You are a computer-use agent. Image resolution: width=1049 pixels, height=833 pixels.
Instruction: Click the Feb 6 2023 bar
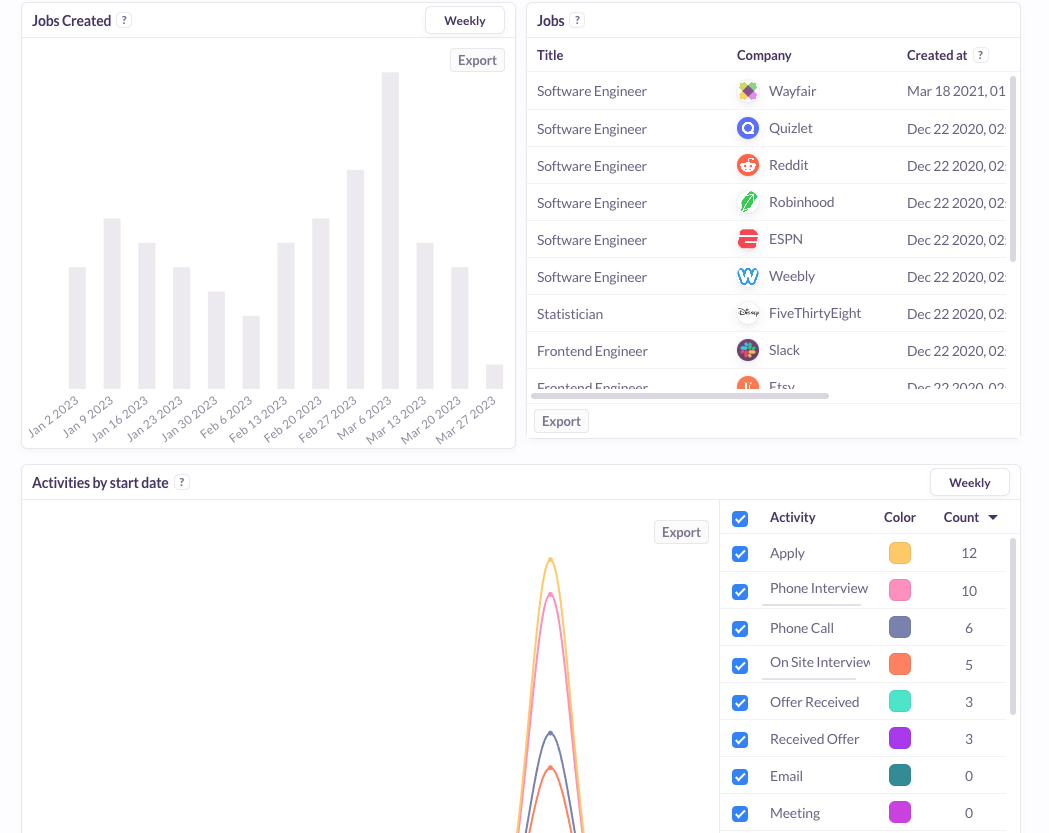(x=251, y=352)
